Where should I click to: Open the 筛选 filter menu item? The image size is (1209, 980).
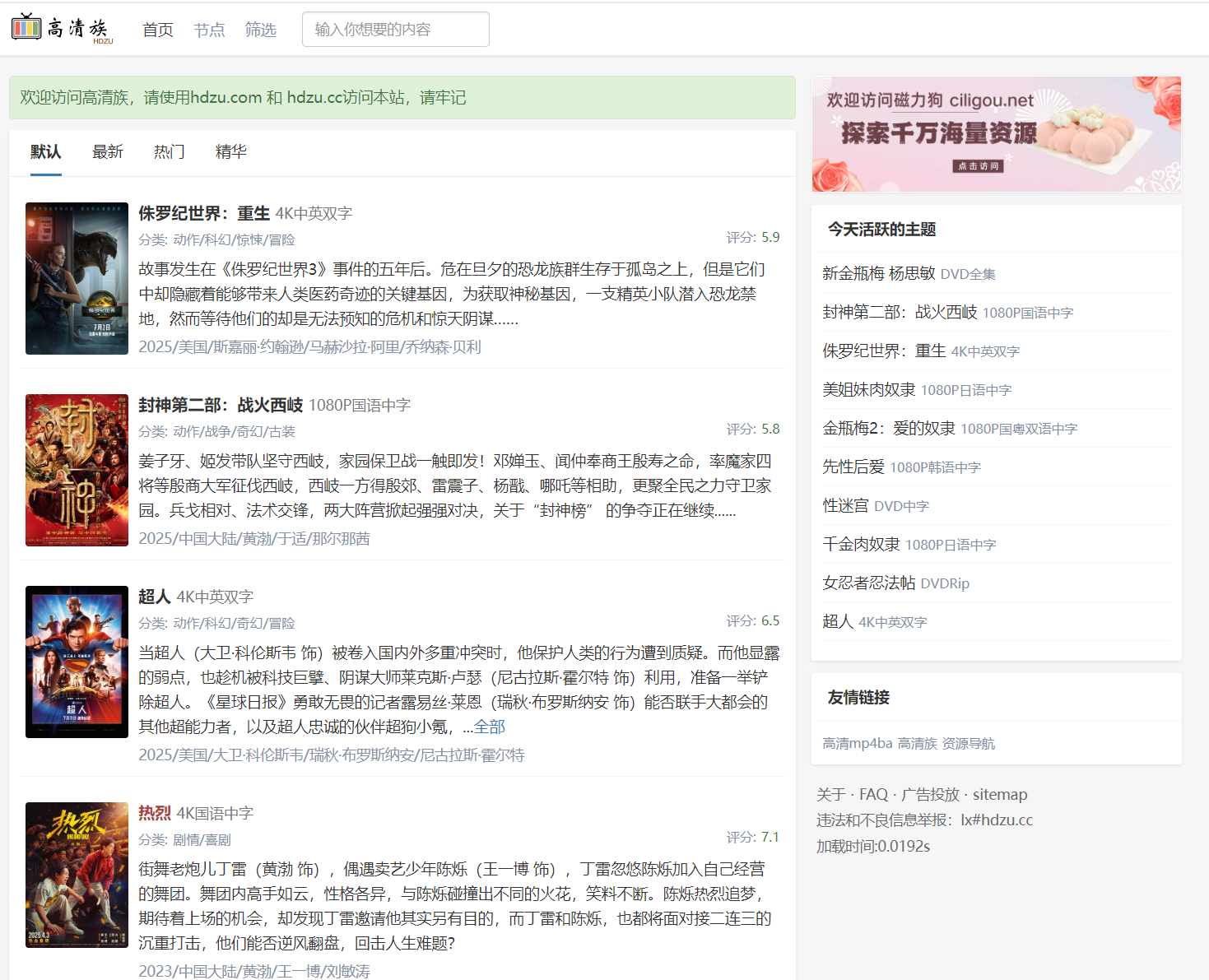pos(261,30)
